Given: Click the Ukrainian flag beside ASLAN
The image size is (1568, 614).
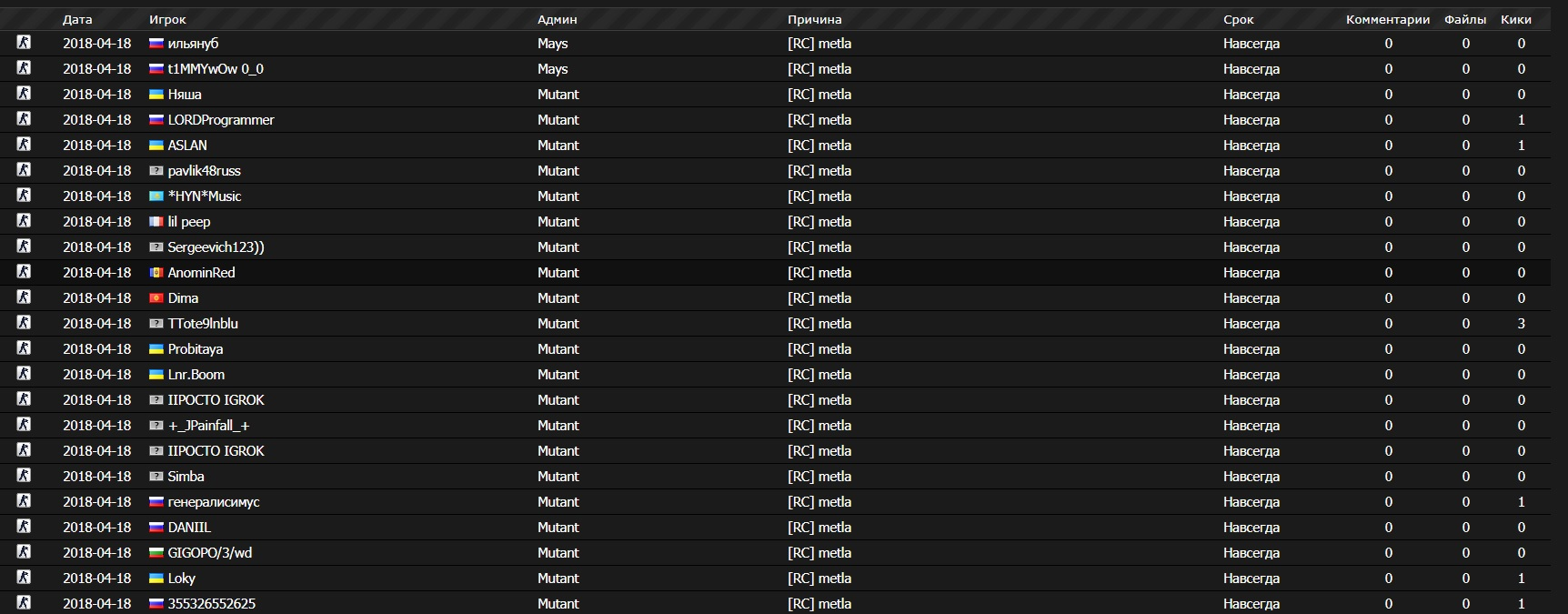Looking at the screenshot, I should (x=156, y=145).
